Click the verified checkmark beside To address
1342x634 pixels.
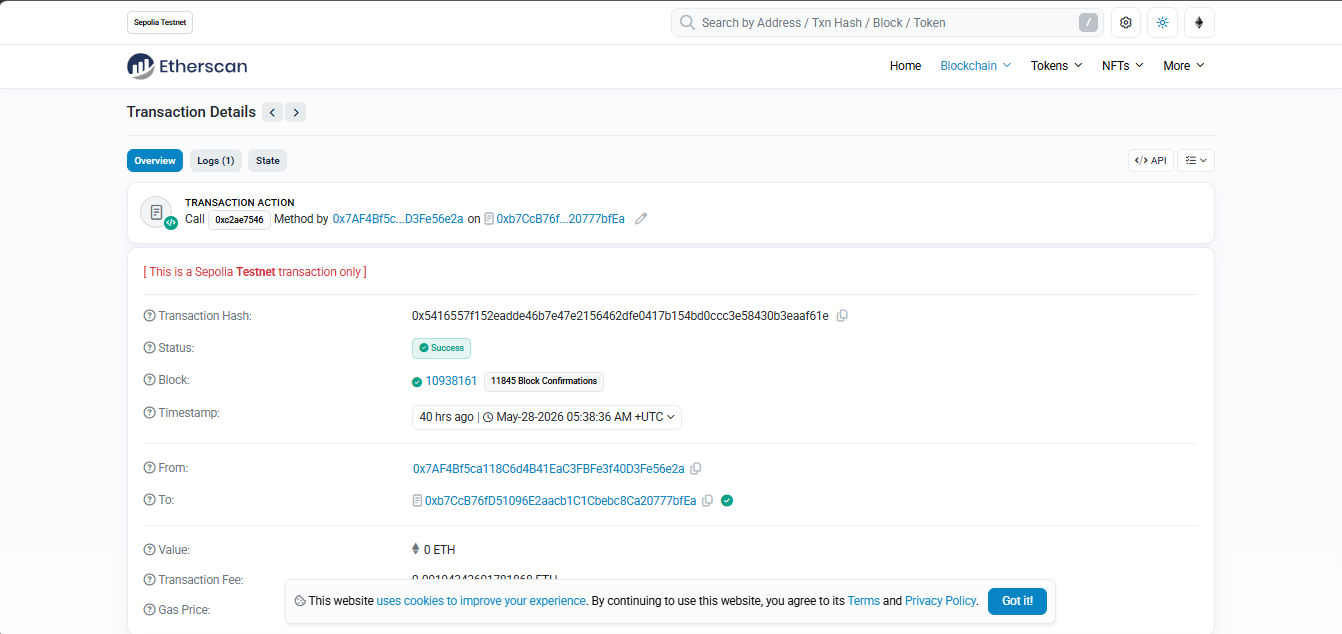[x=727, y=500]
